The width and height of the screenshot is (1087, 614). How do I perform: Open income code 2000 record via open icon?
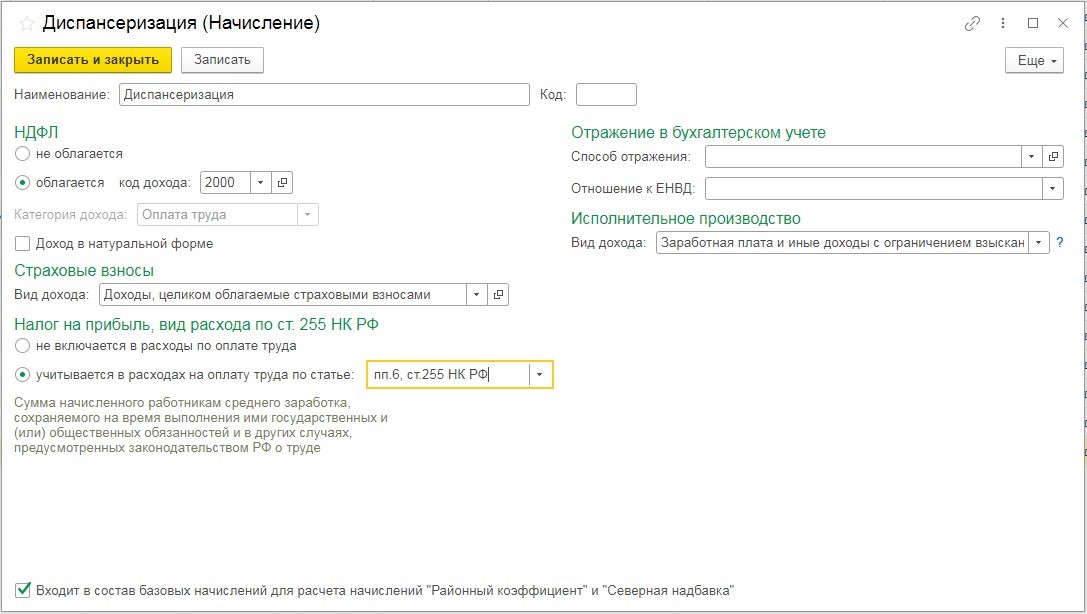point(282,182)
